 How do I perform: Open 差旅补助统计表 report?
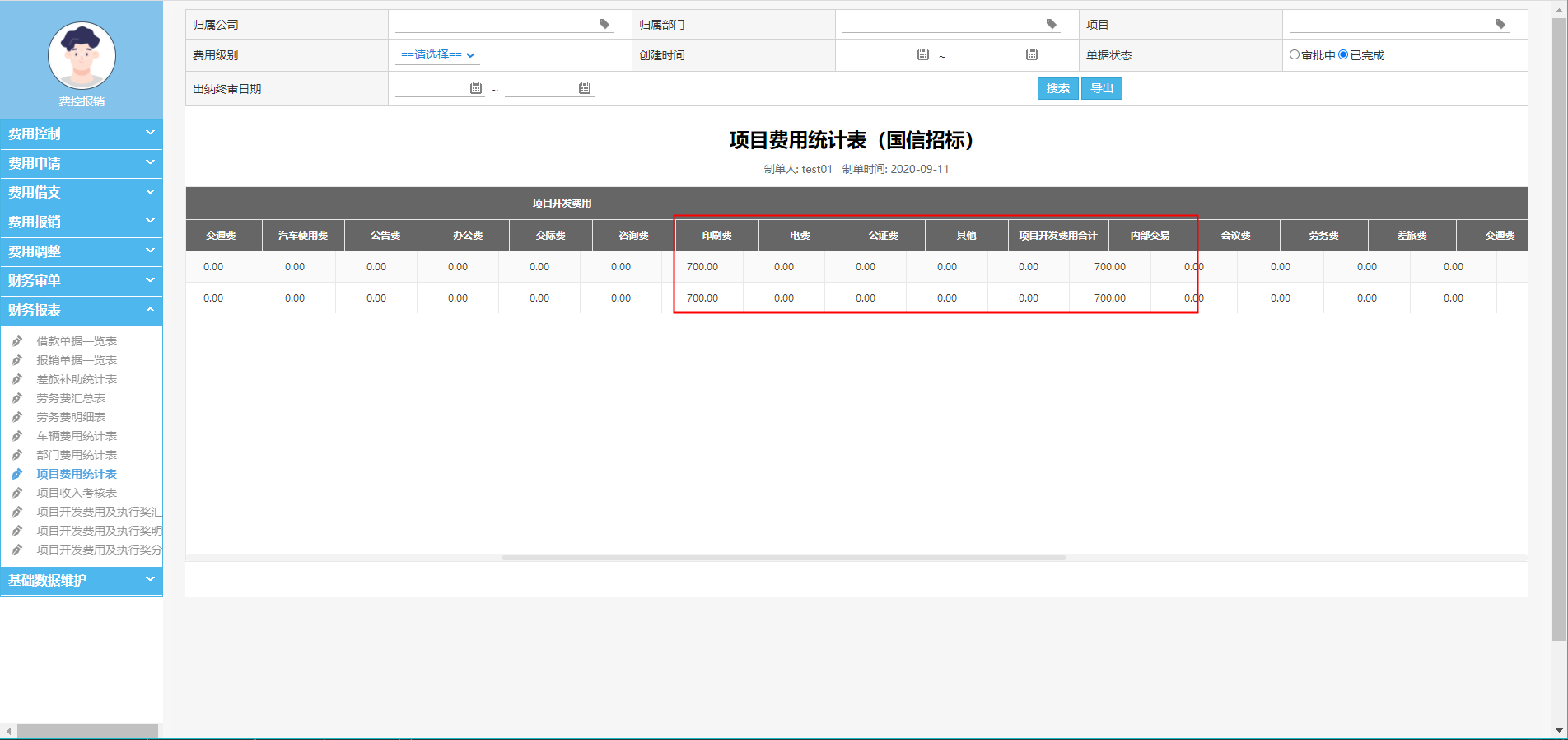(x=77, y=379)
